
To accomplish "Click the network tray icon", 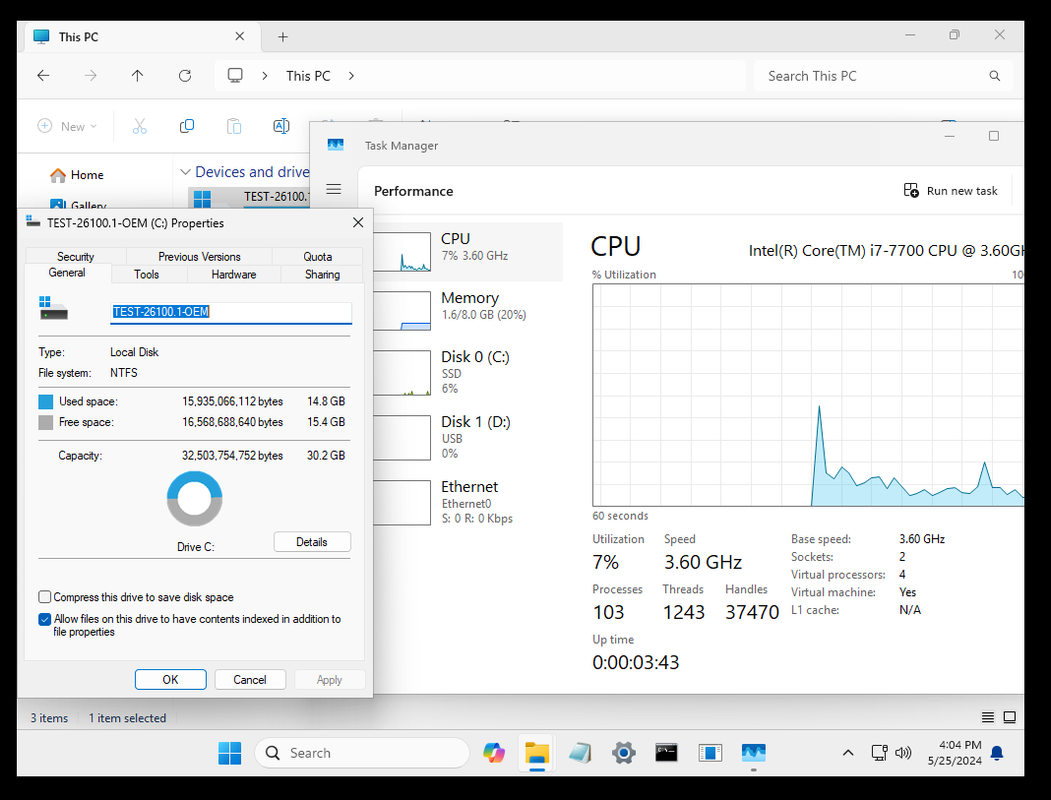I will click(879, 753).
